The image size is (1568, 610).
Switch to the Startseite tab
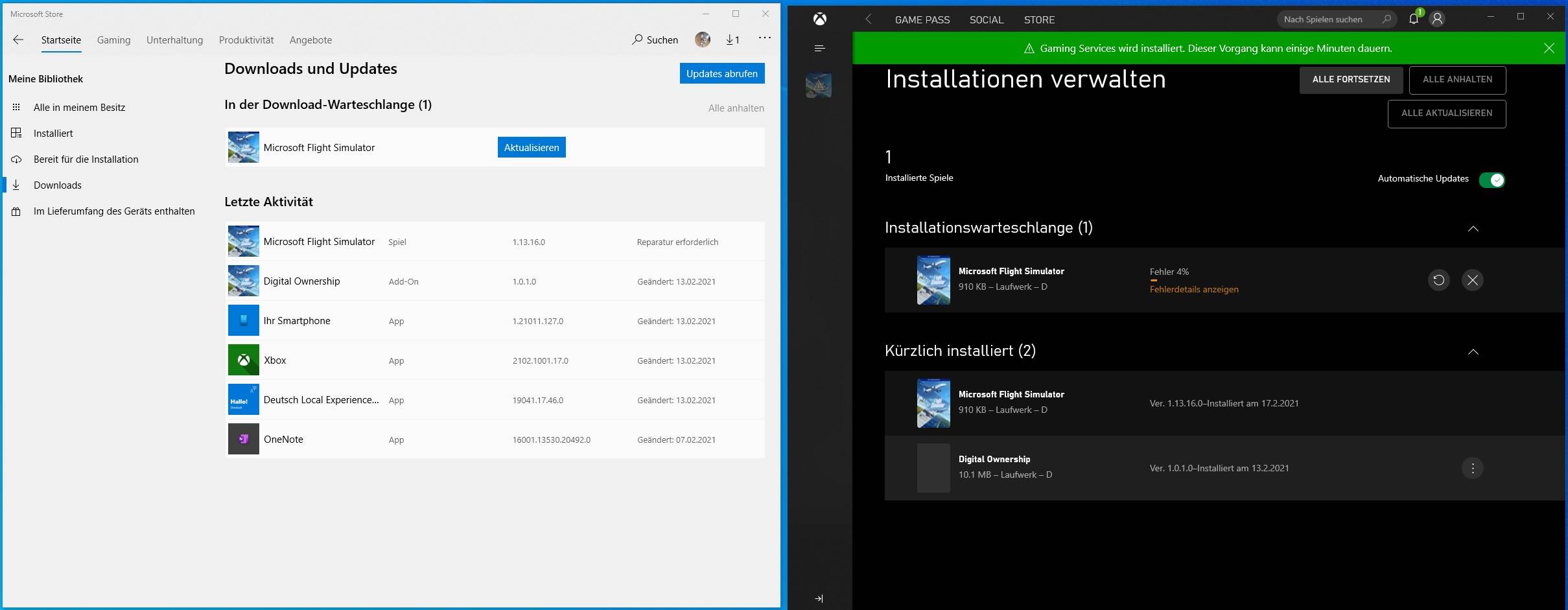(x=61, y=40)
